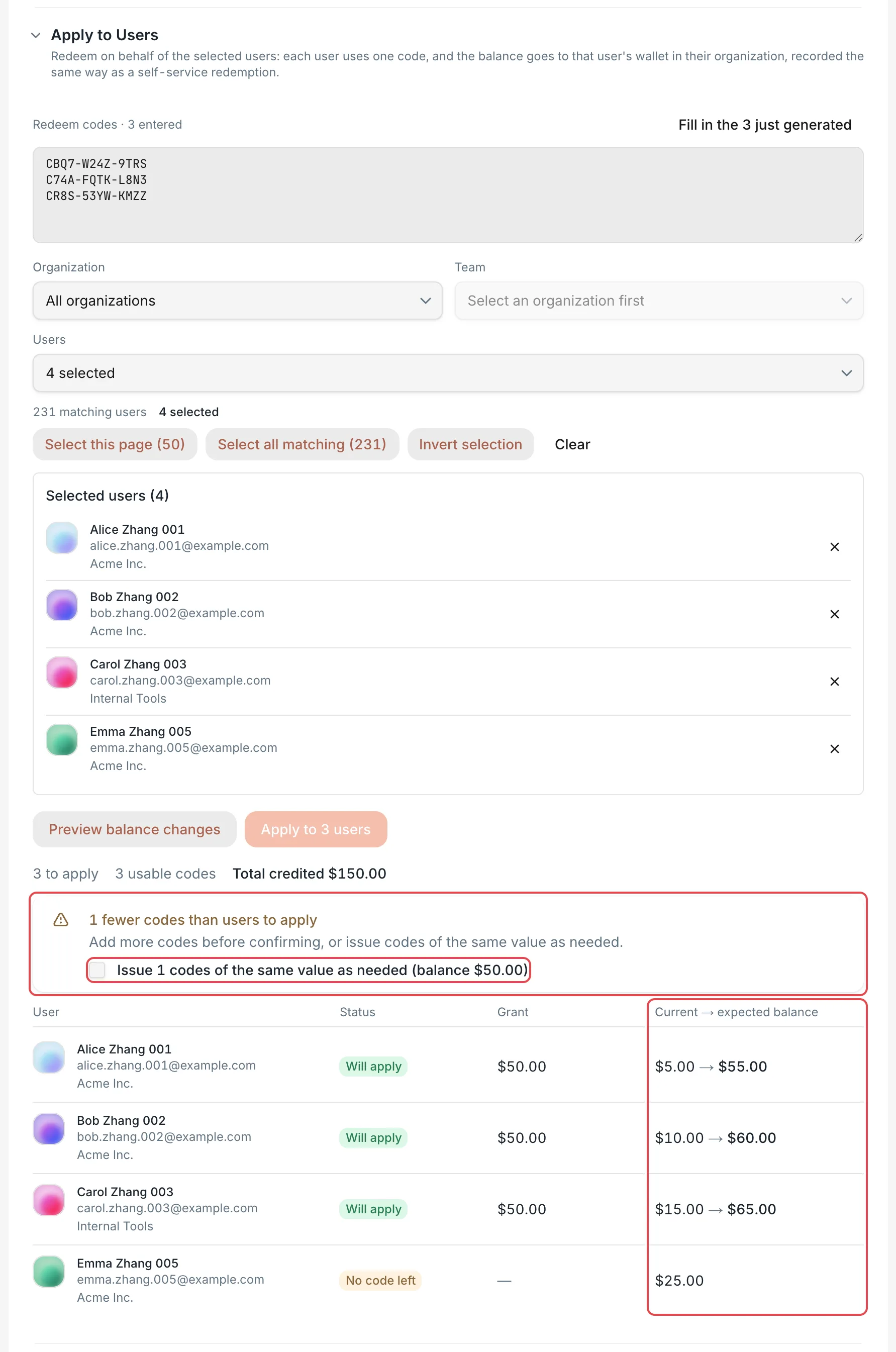Open the Organization dropdown

coord(237,301)
